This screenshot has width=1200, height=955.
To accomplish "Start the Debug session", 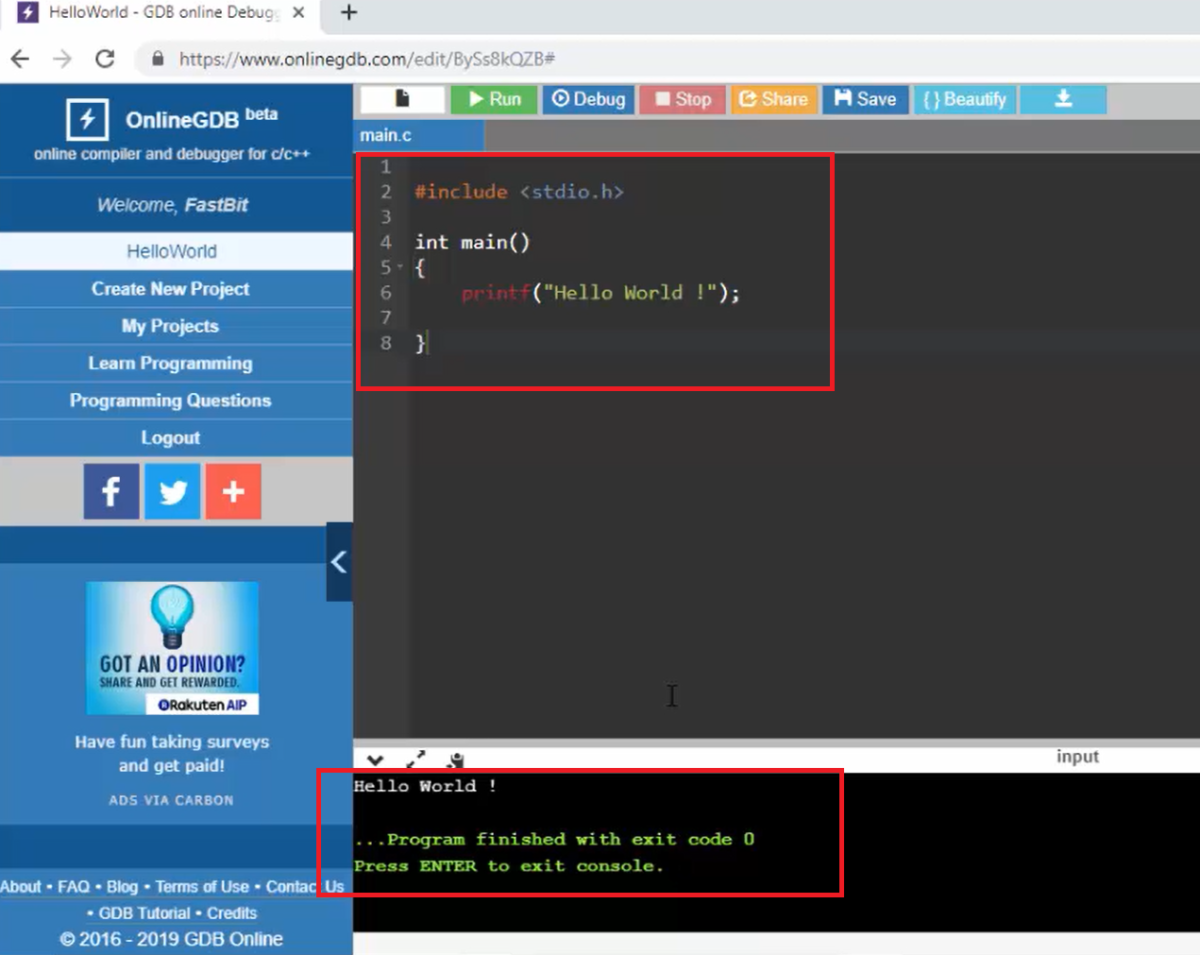I will click(x=588, y=99).
